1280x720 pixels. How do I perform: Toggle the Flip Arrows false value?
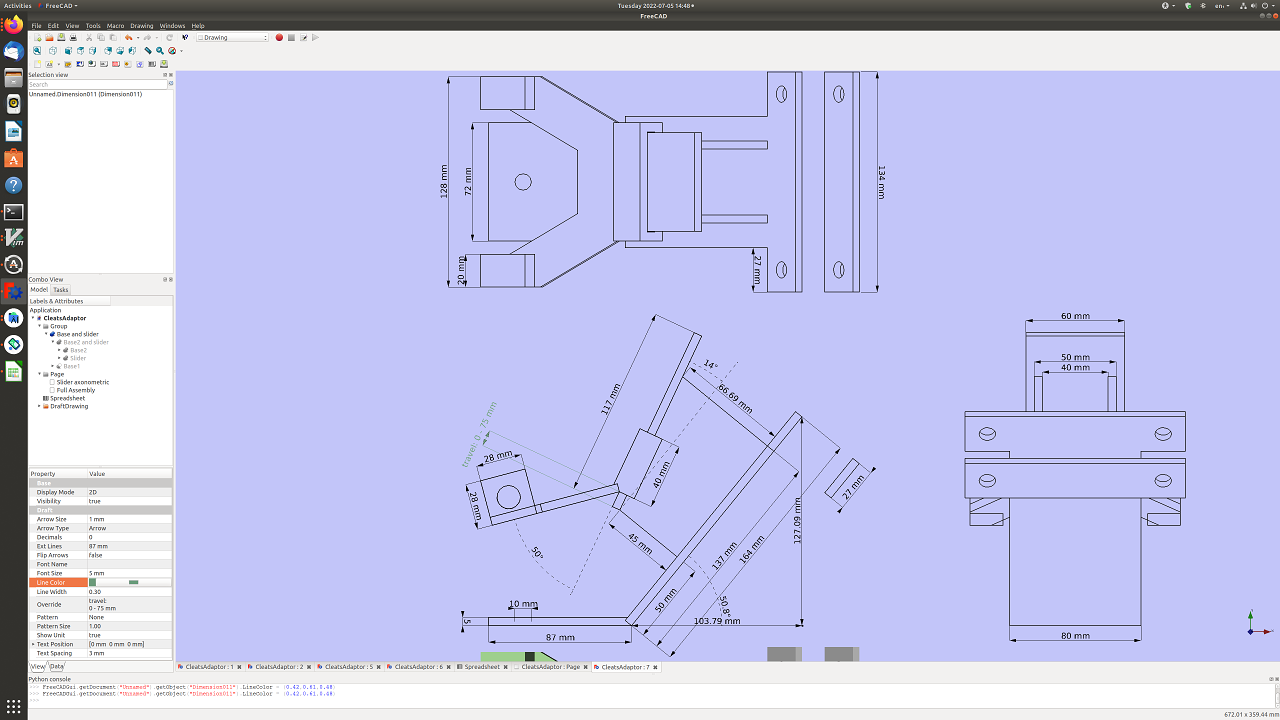pos(129,555)
